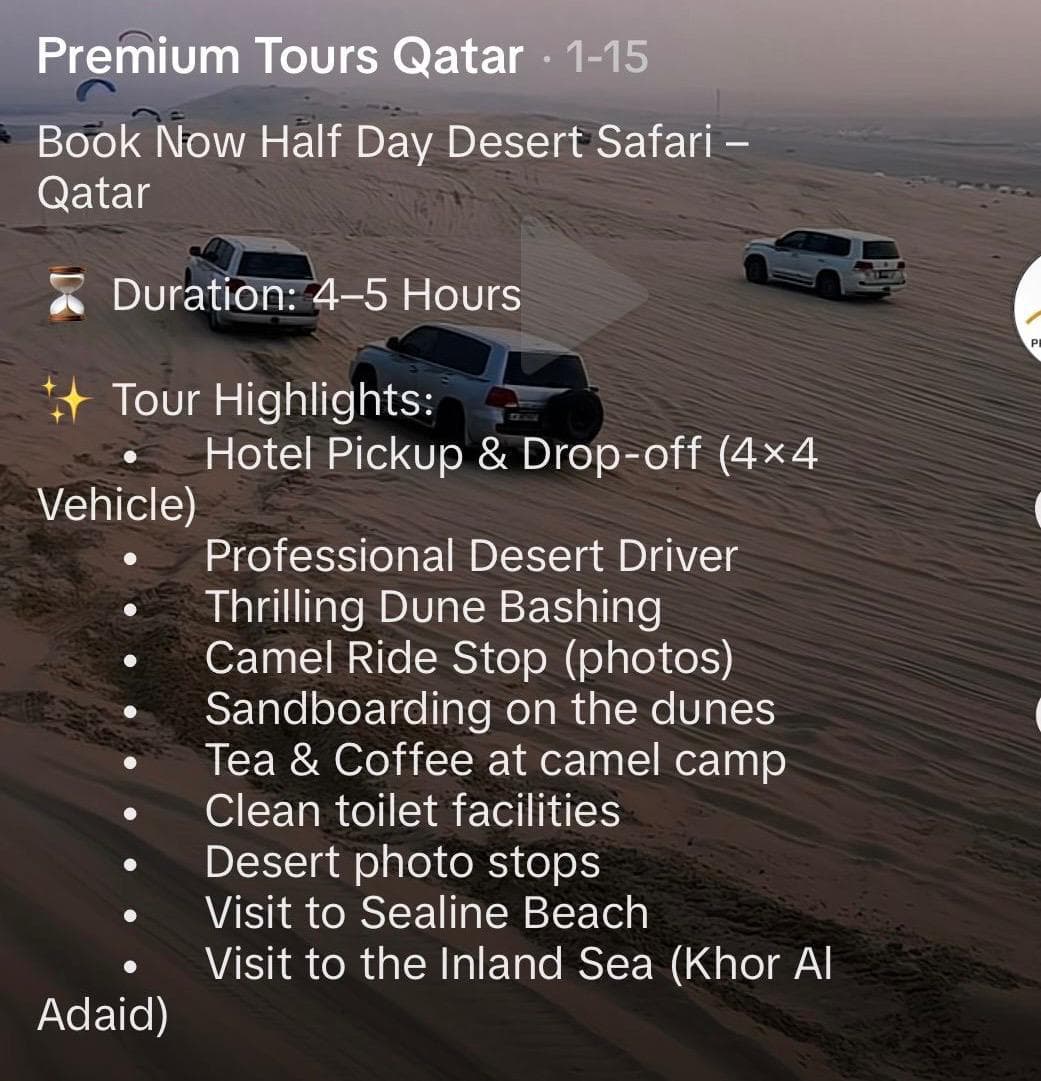The height and width of the screenshot is (1081, 1041).
Task: Click the Duration: 4–5 Hours line
Action: pos(316,295)
